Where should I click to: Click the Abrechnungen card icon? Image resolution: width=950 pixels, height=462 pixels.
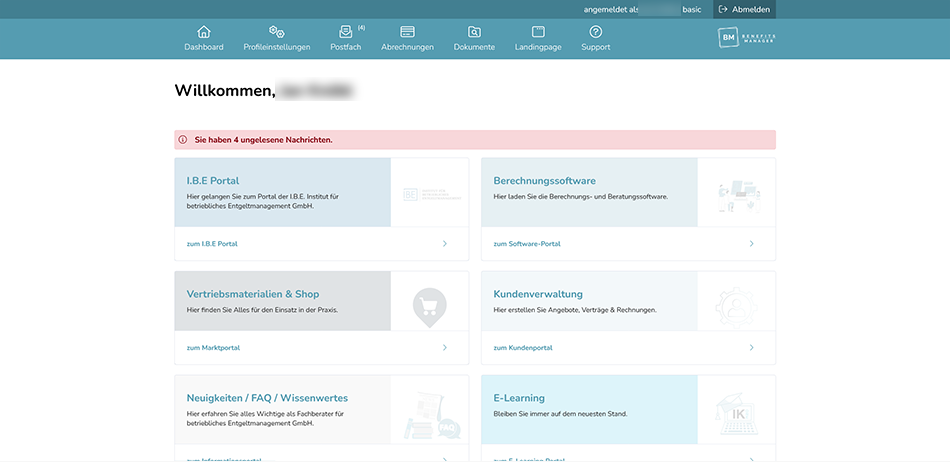(407, 32)
